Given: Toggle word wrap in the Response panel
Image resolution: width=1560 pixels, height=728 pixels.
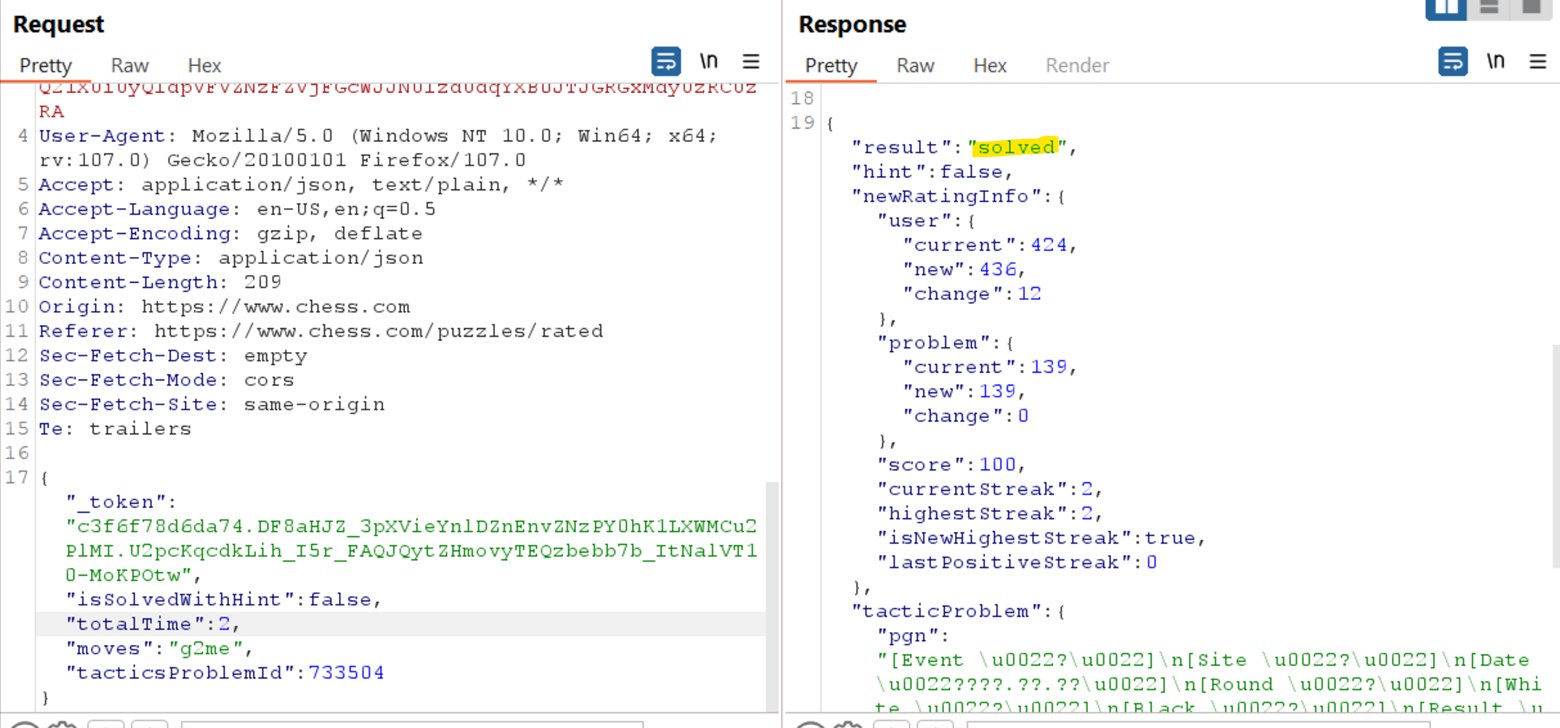Looking at the screenshot, I should click(x=1453, y=62).
